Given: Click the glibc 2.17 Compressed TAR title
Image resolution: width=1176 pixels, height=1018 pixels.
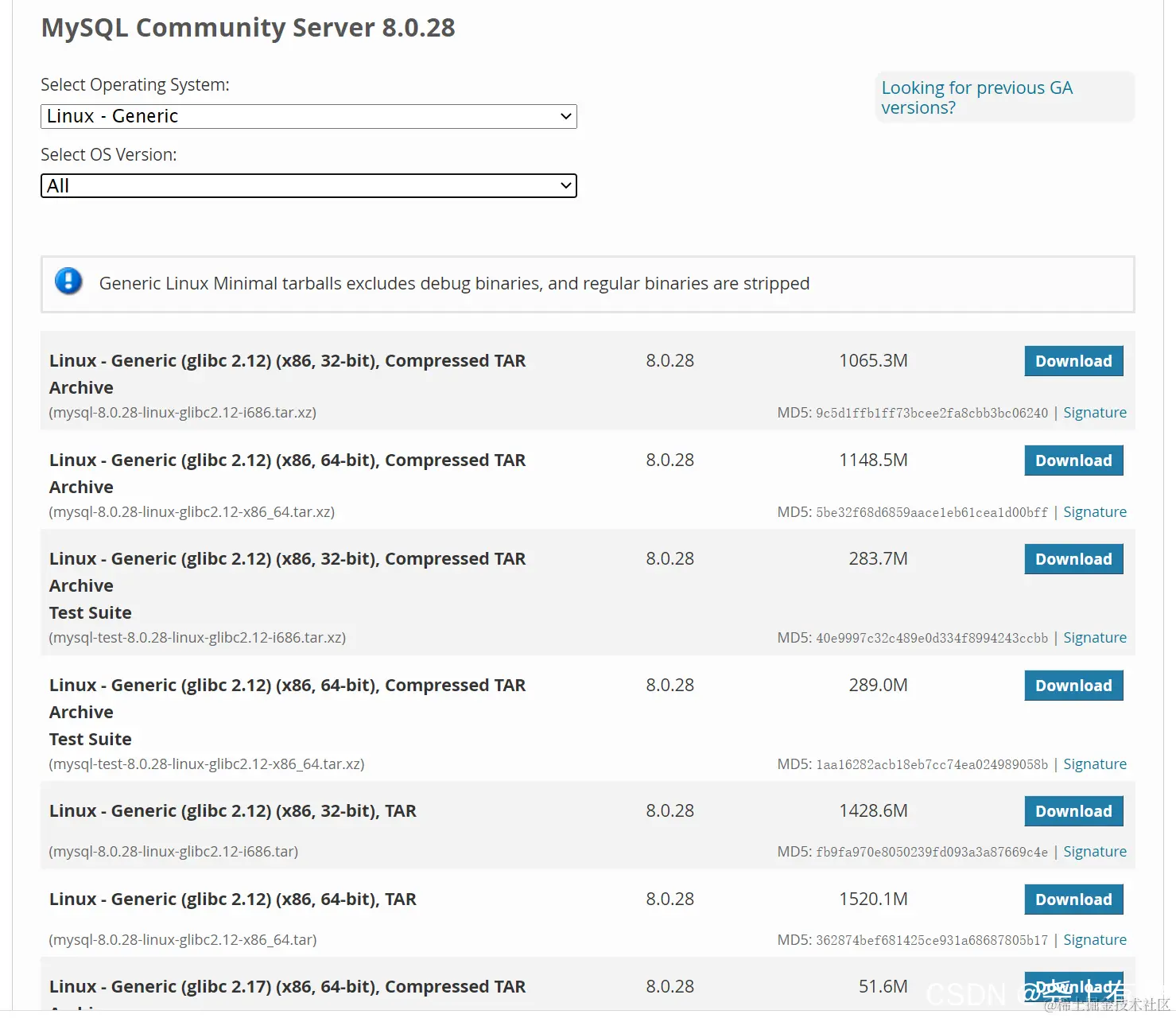Looking at the screenshot, I should 287,987.
